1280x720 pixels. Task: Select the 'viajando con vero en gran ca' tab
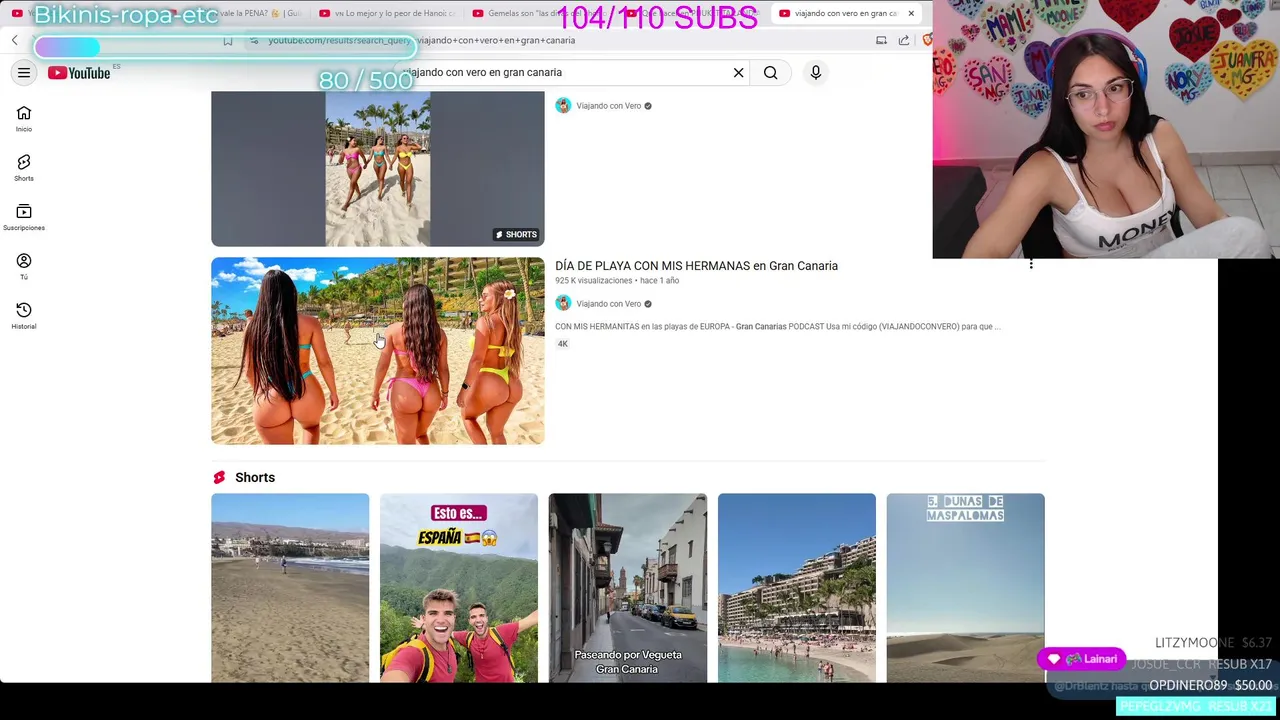(x=845, y=13)
